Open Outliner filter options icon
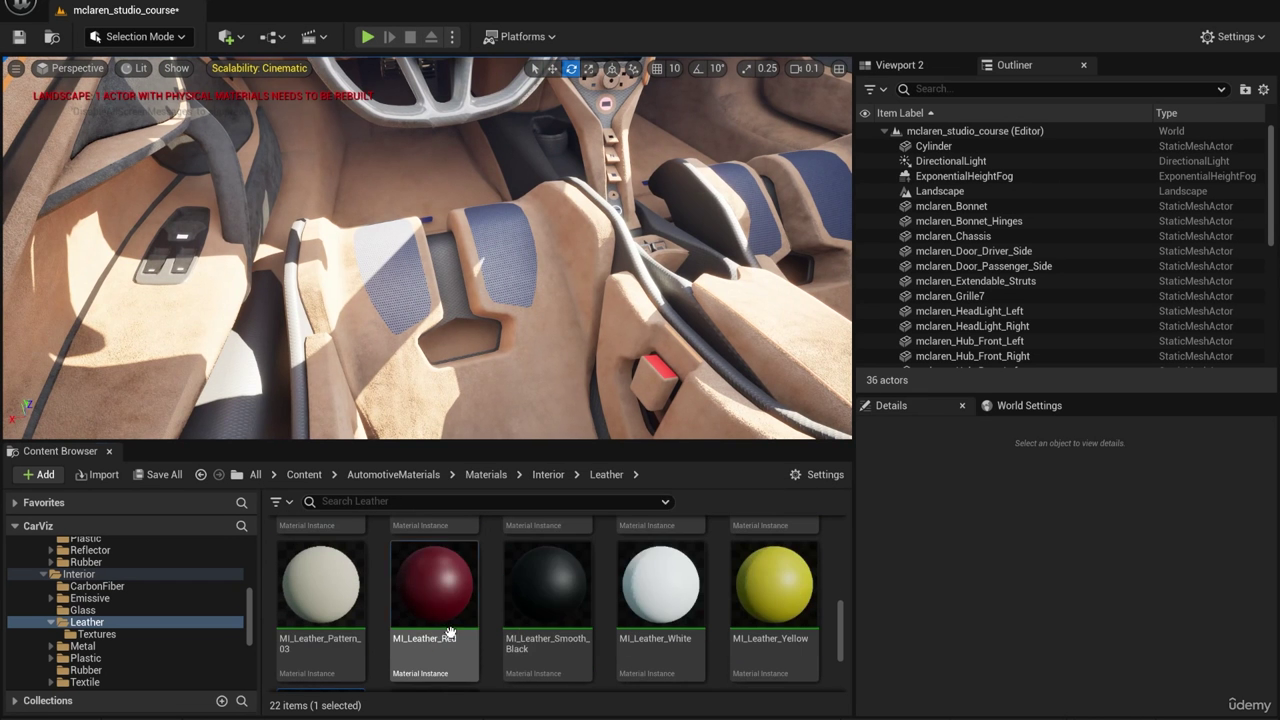This screenshot has height=720, width=1280. coord(875,89)
